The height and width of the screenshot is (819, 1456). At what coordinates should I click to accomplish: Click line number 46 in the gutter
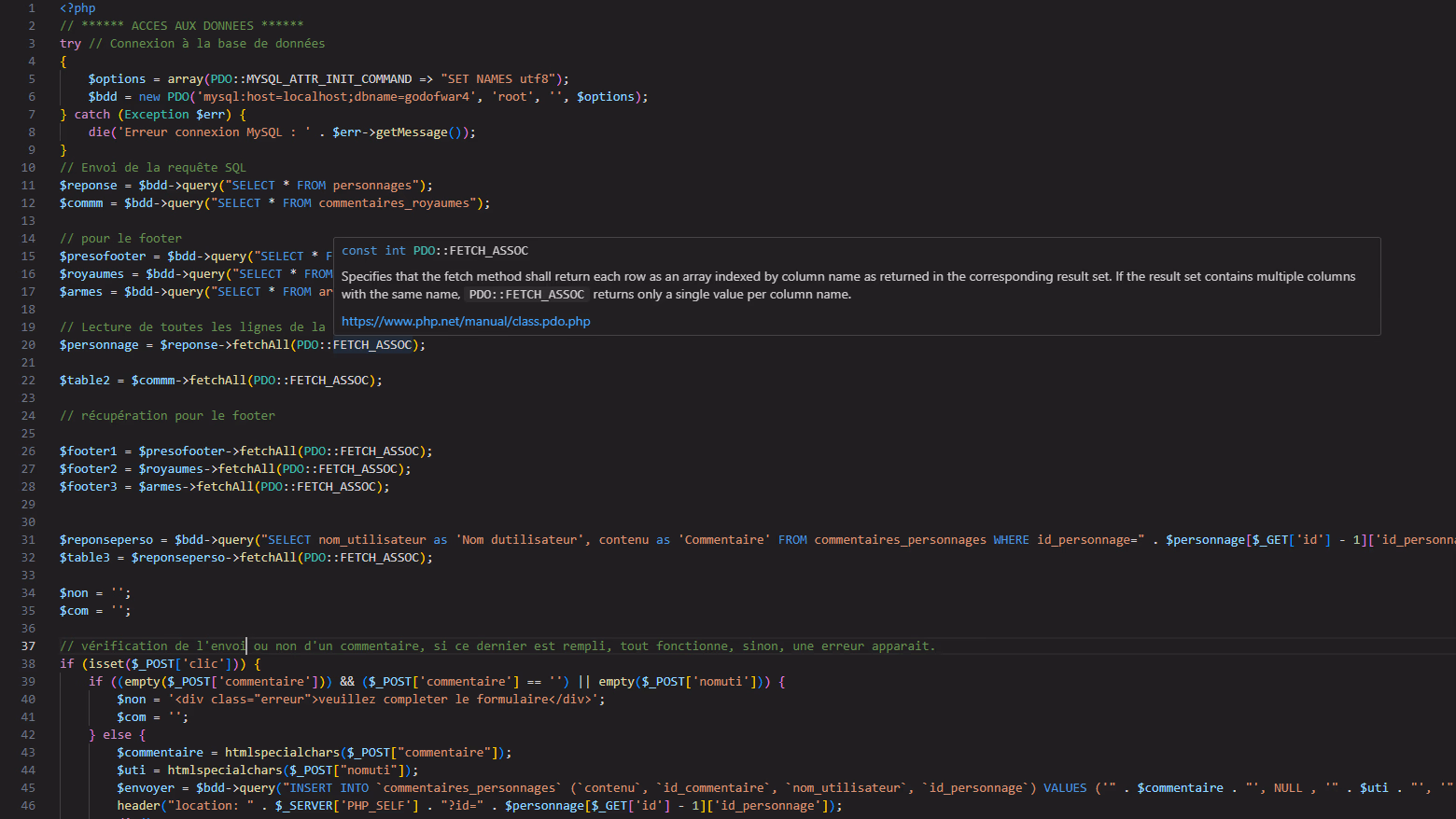28,805
